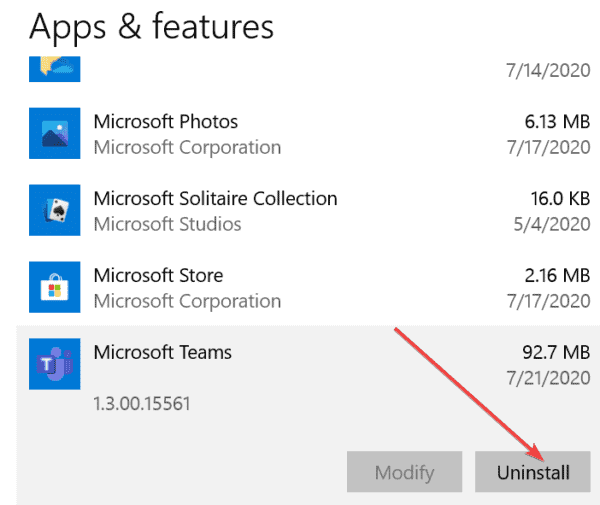Select the Microsoft Solitaire Collection entry name
The image size is (600, 505).
click(x=215, y=199)
